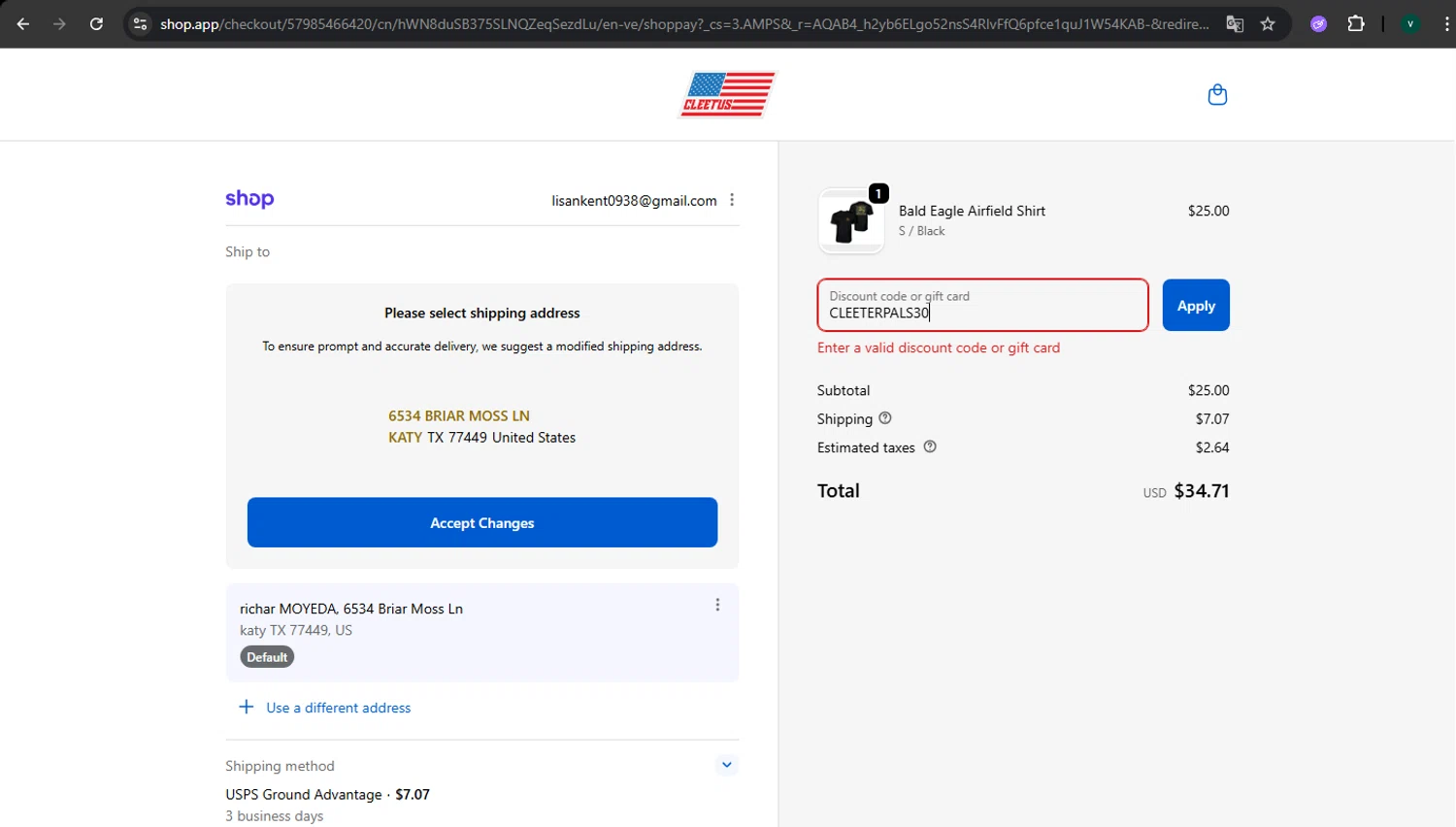1456x827 pixels.
Task: Click the Shipping help question icon
Action: click(x=885, y=418)
